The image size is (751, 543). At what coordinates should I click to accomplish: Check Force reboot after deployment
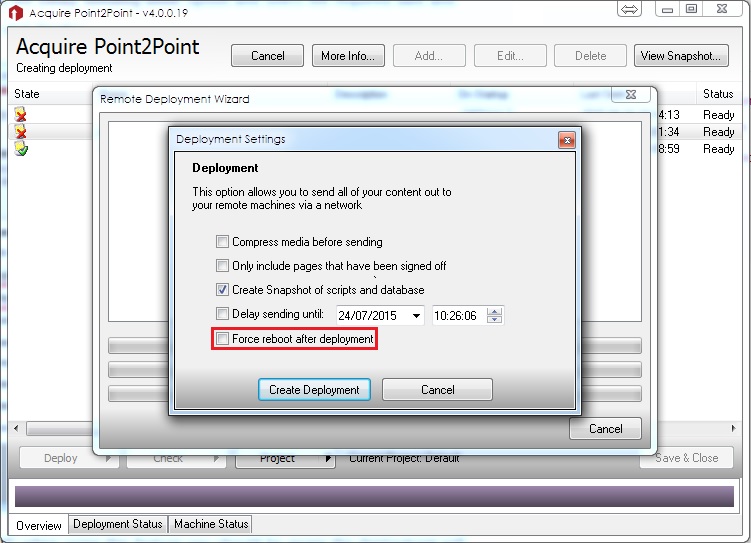222,339
